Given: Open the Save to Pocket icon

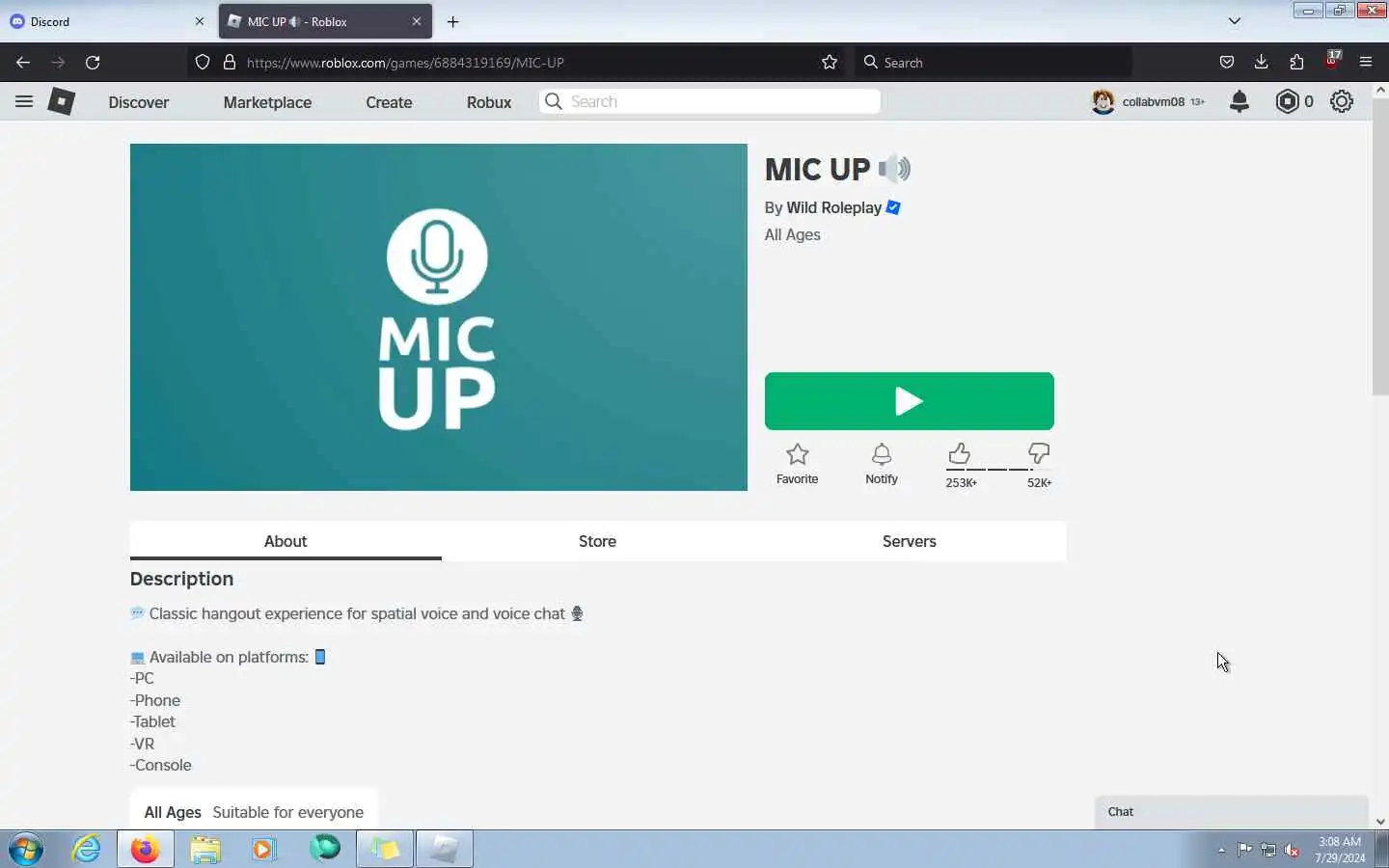Looking at the screenshot, I should tap(1226, 62).
